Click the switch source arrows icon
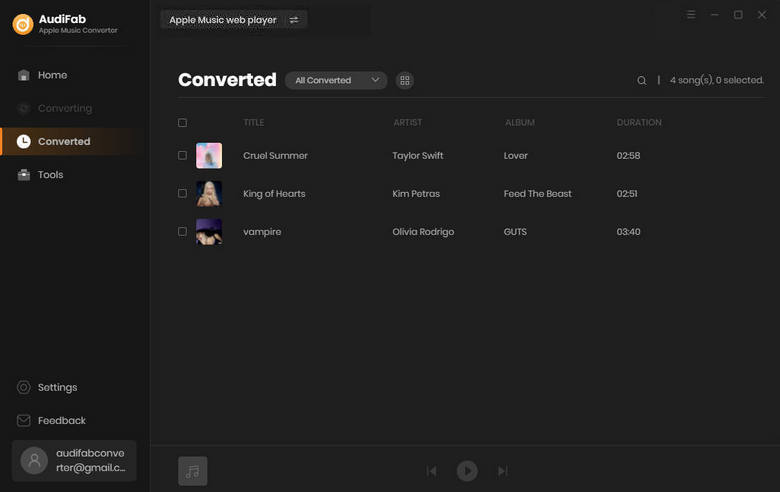The image size is (780, 492). click(x=294, y=20)
